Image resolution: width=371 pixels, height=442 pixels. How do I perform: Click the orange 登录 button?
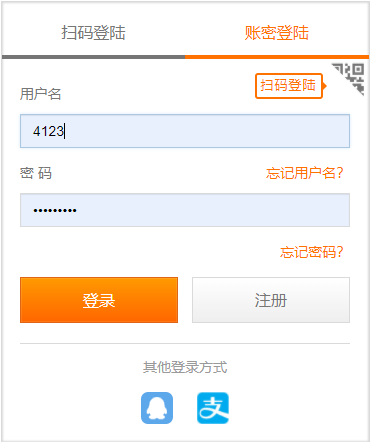pyautogui.click(x=99, y=300)
